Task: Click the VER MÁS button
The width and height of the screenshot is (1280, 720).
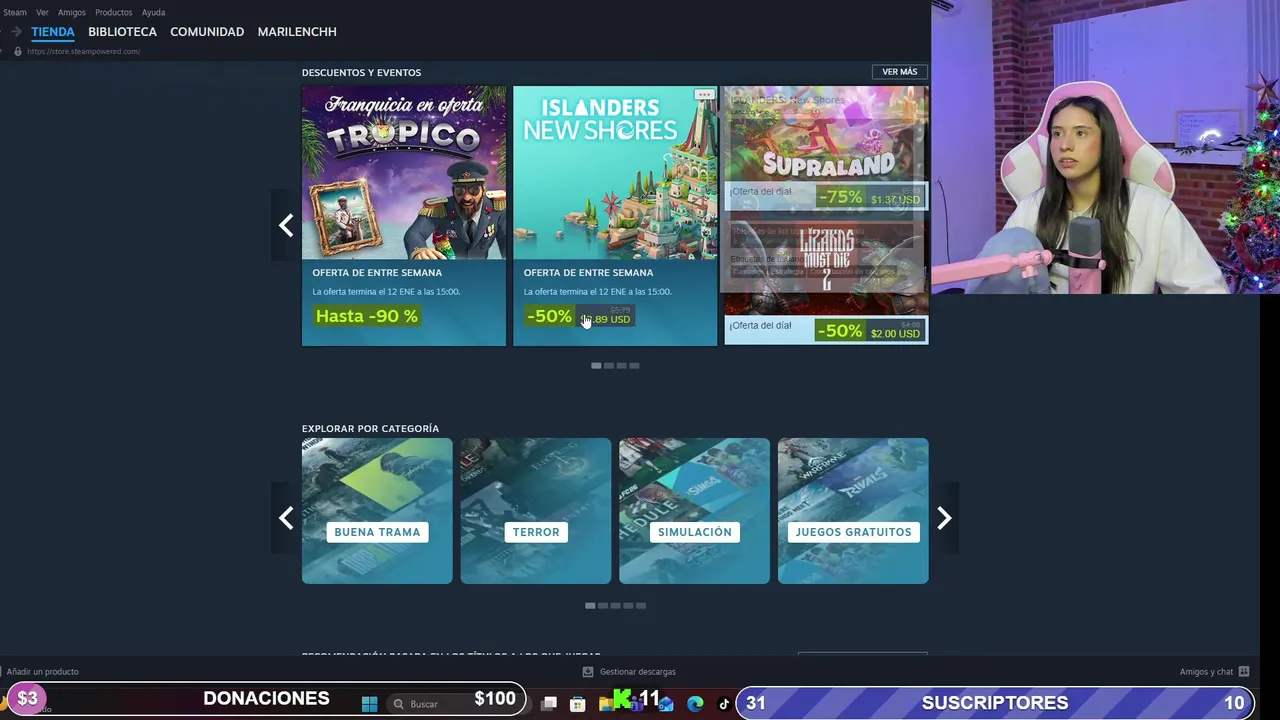Action: (899, 72)
